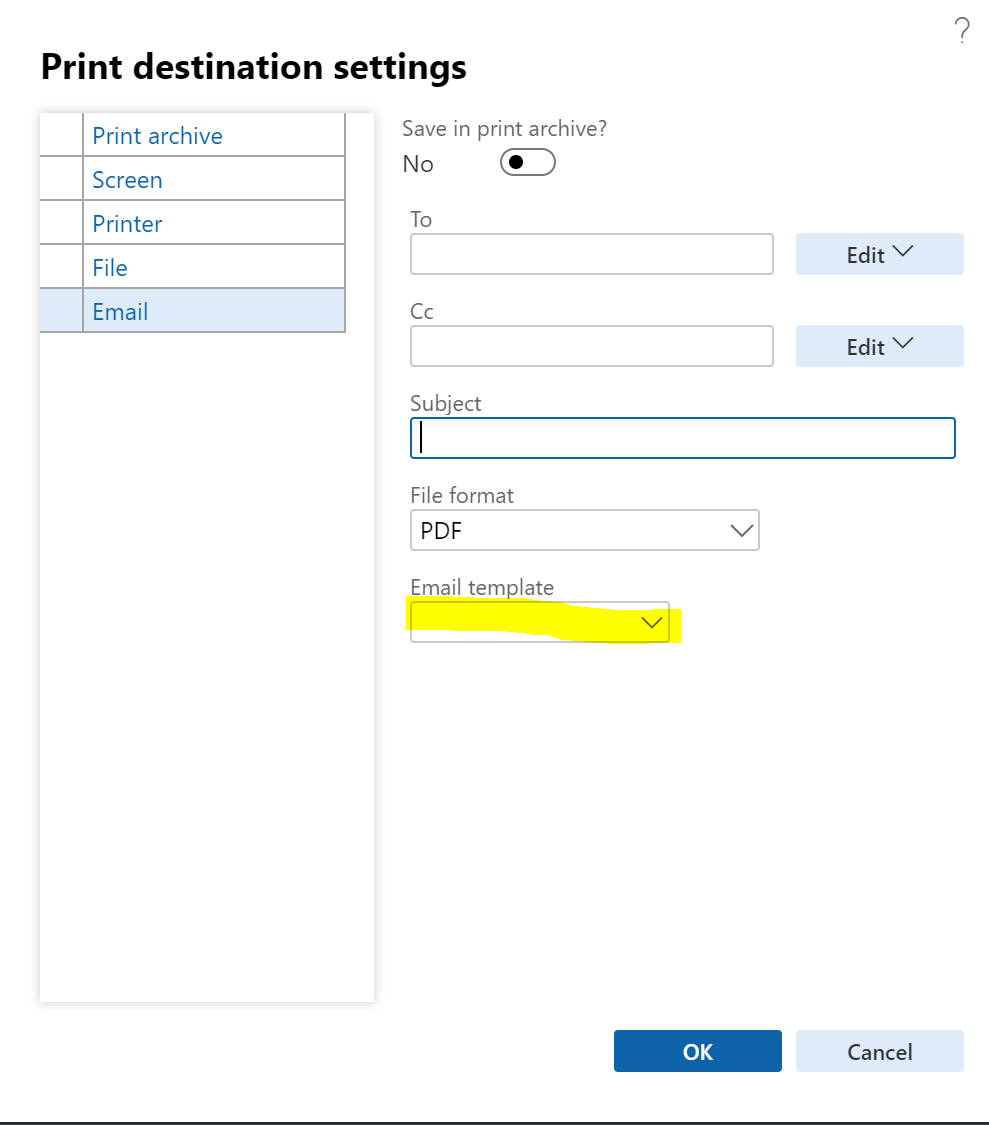Focus the Cc recipients input field

(x=591, y=346)
